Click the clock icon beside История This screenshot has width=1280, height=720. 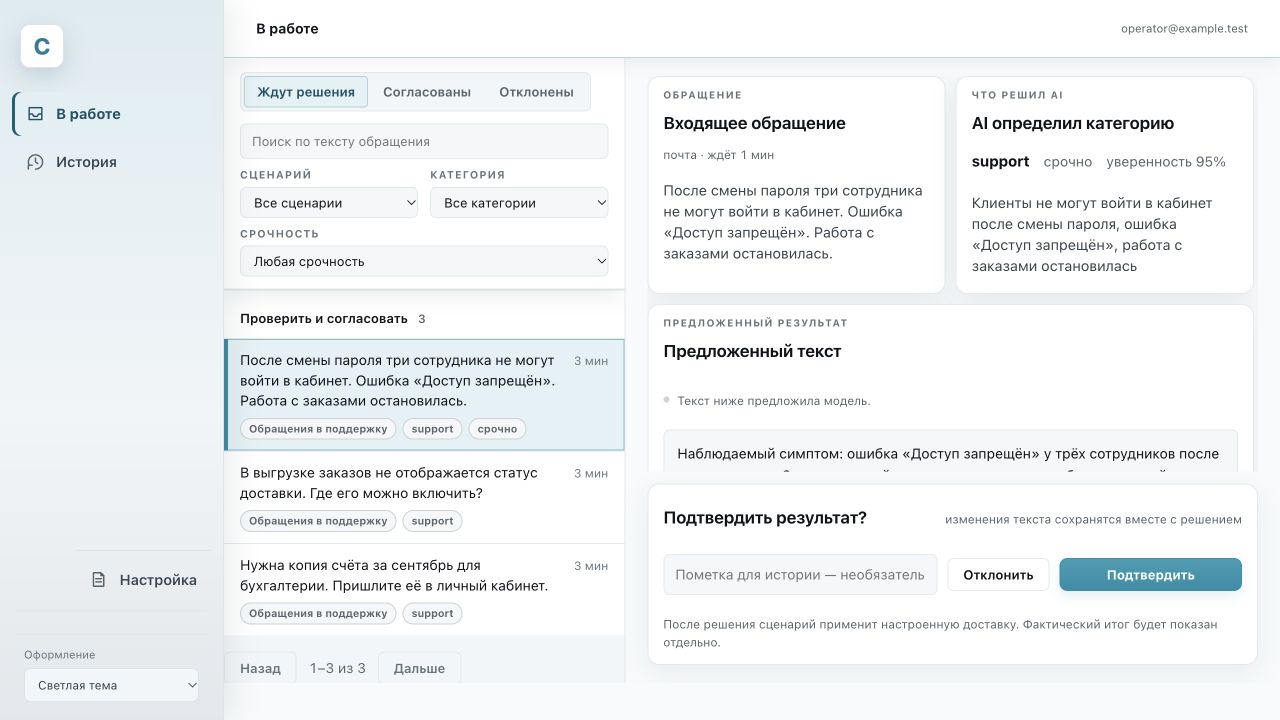(x=35, y=162)
